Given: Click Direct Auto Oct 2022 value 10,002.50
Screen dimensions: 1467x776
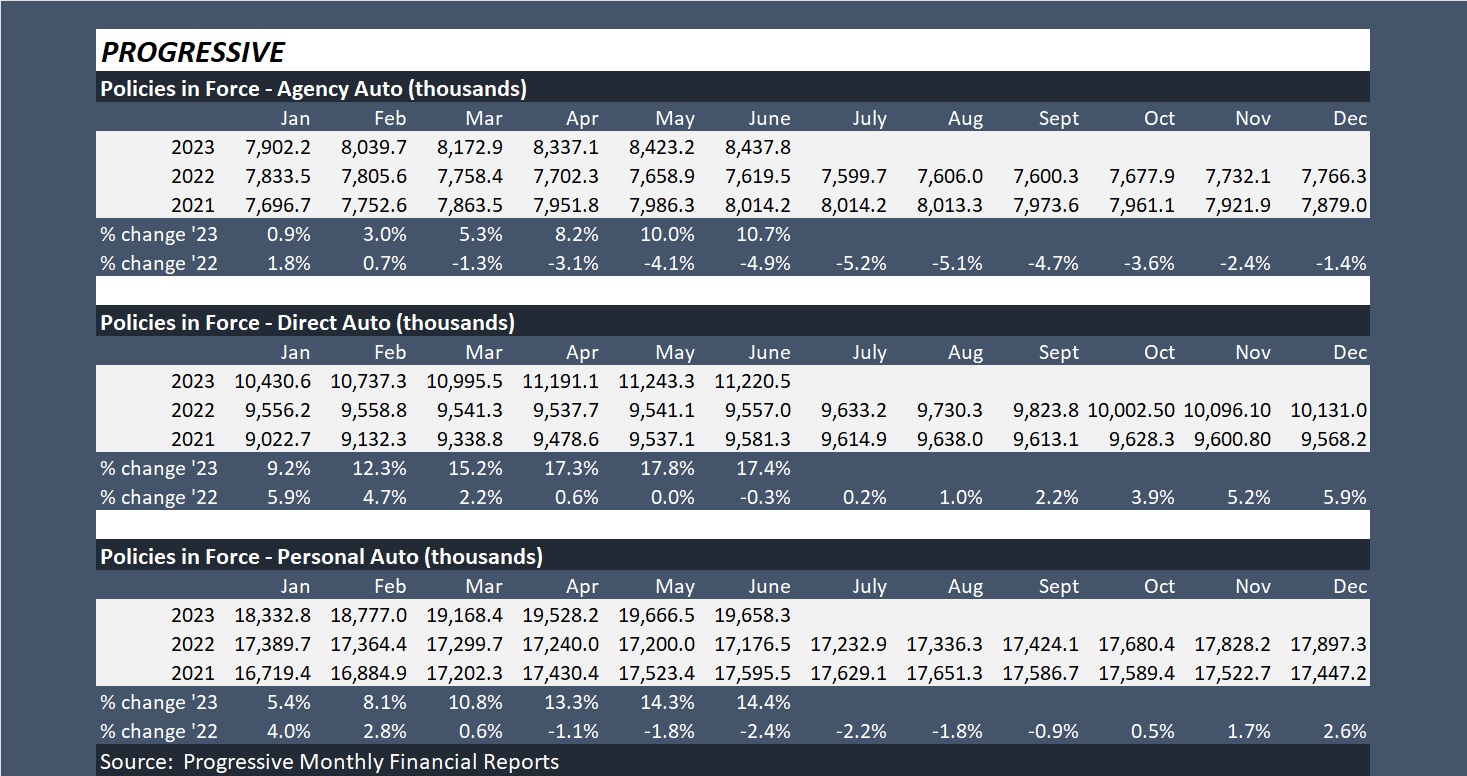Looking at the screenshot, I should click(1130, 410).
